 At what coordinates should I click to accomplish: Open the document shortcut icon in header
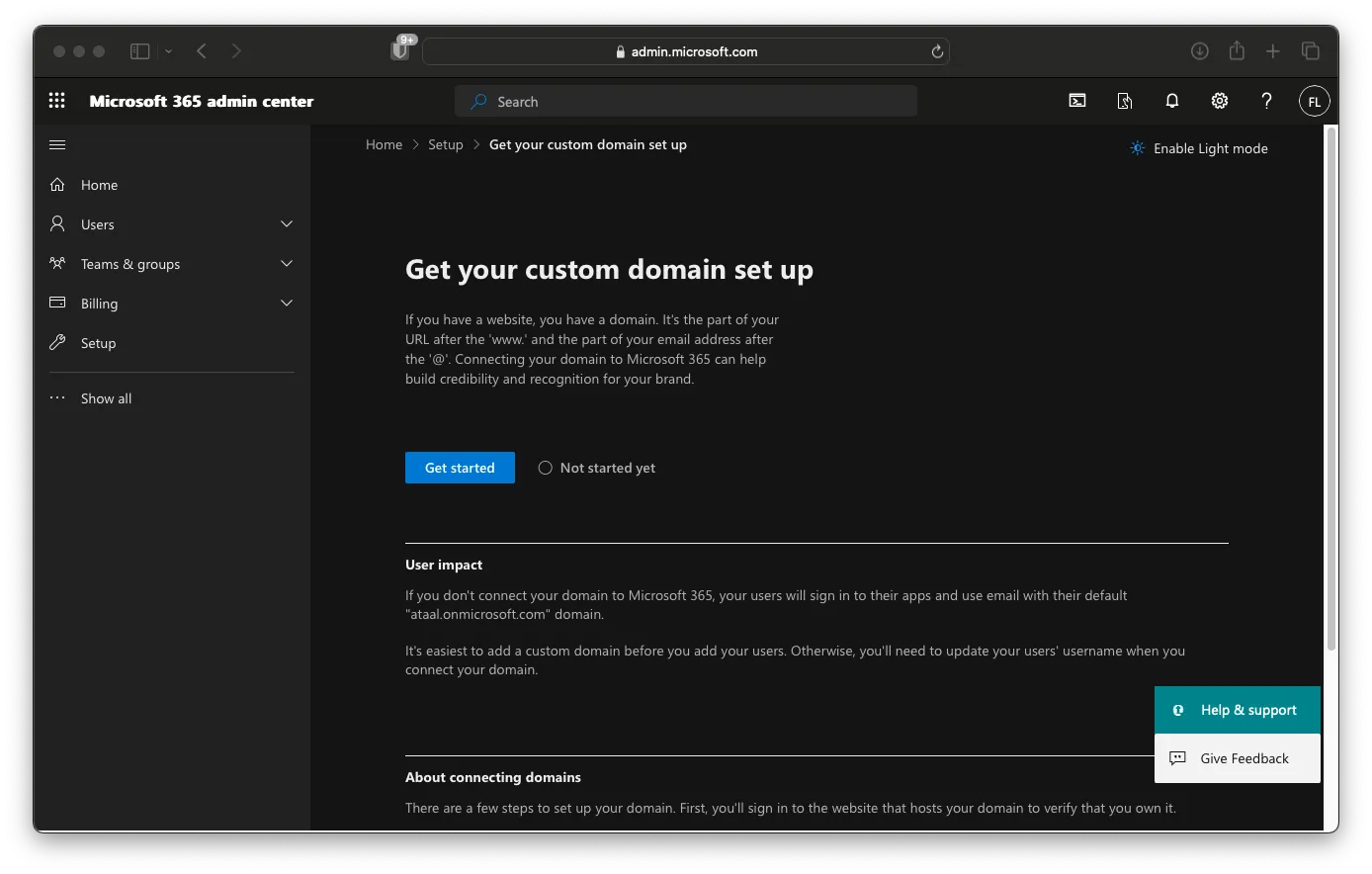point(1125,101)
